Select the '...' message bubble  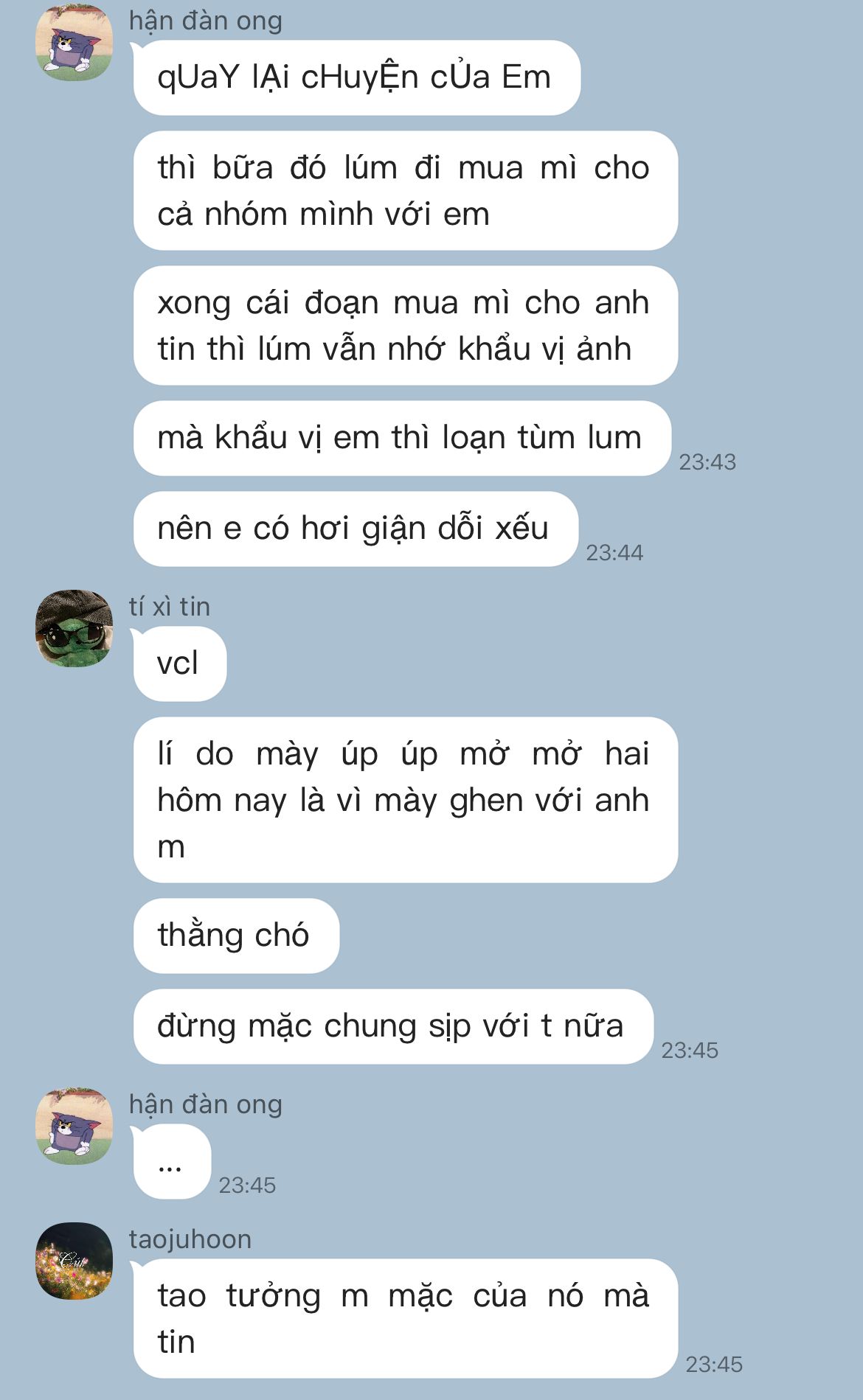172,1162
